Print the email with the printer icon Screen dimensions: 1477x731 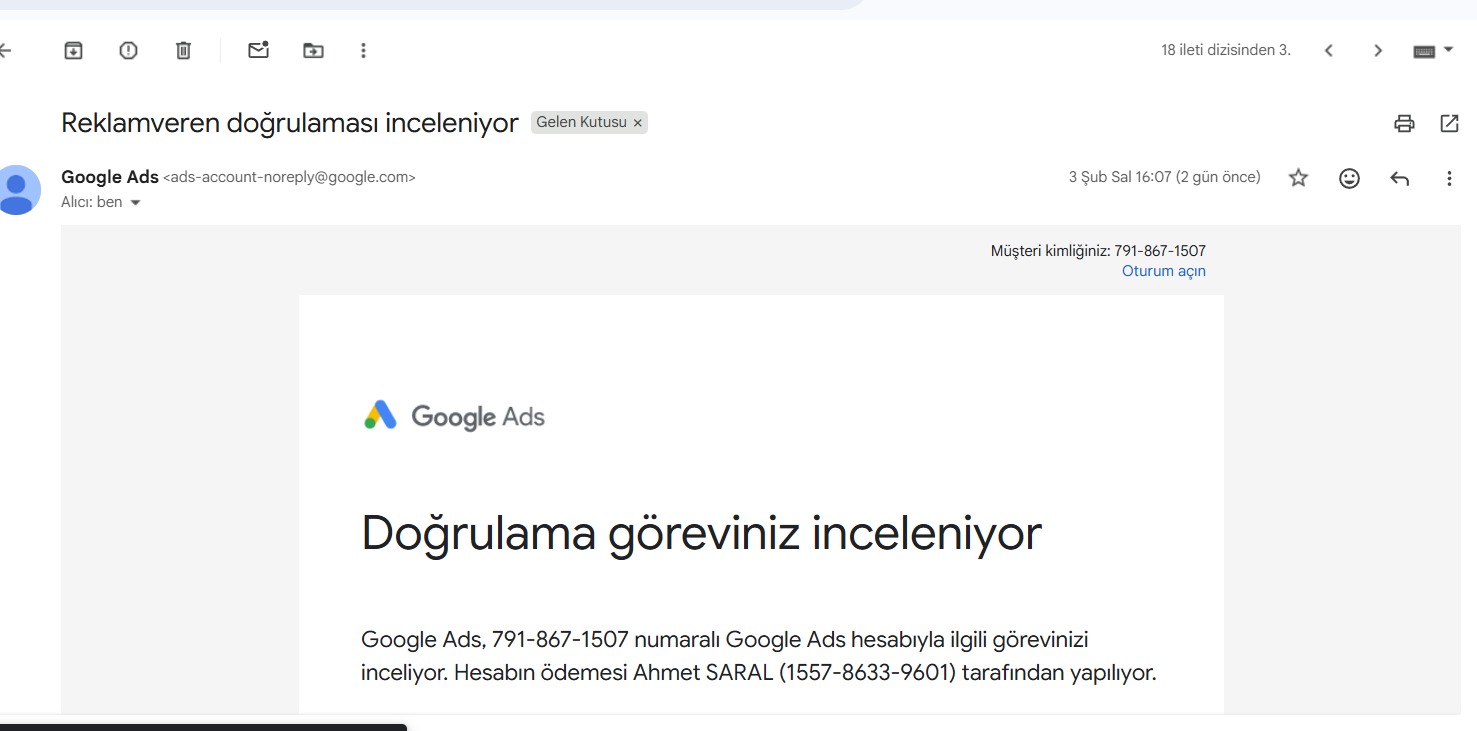pos(1404,123)
